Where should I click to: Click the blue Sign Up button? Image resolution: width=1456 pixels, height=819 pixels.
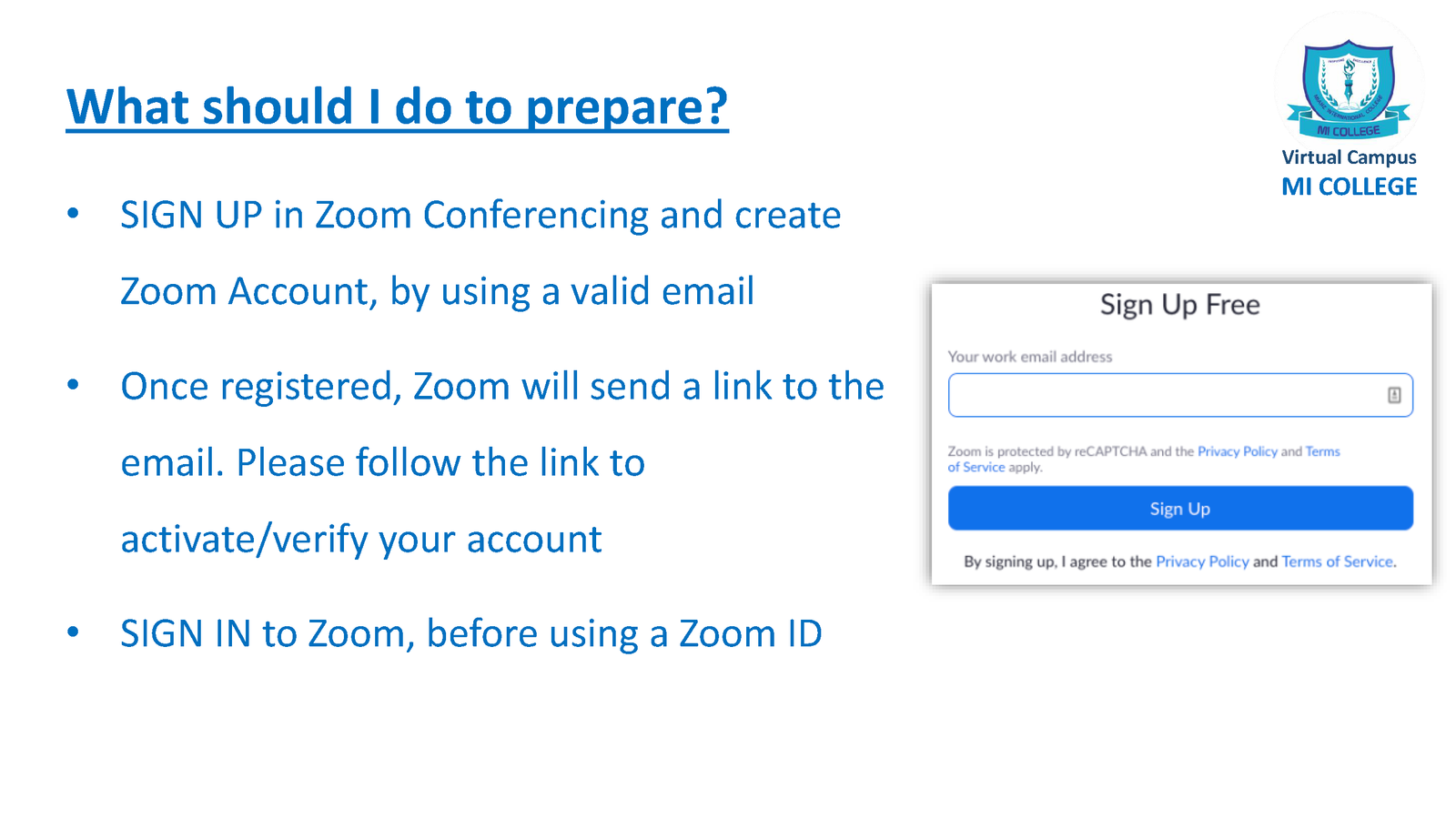coord(1180,509)
